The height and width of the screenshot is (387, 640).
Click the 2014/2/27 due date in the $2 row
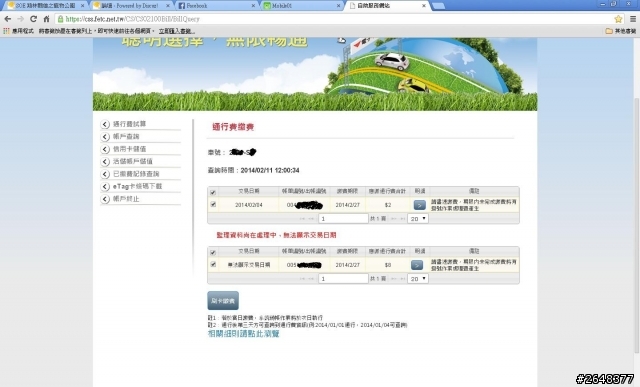point(347,205)
